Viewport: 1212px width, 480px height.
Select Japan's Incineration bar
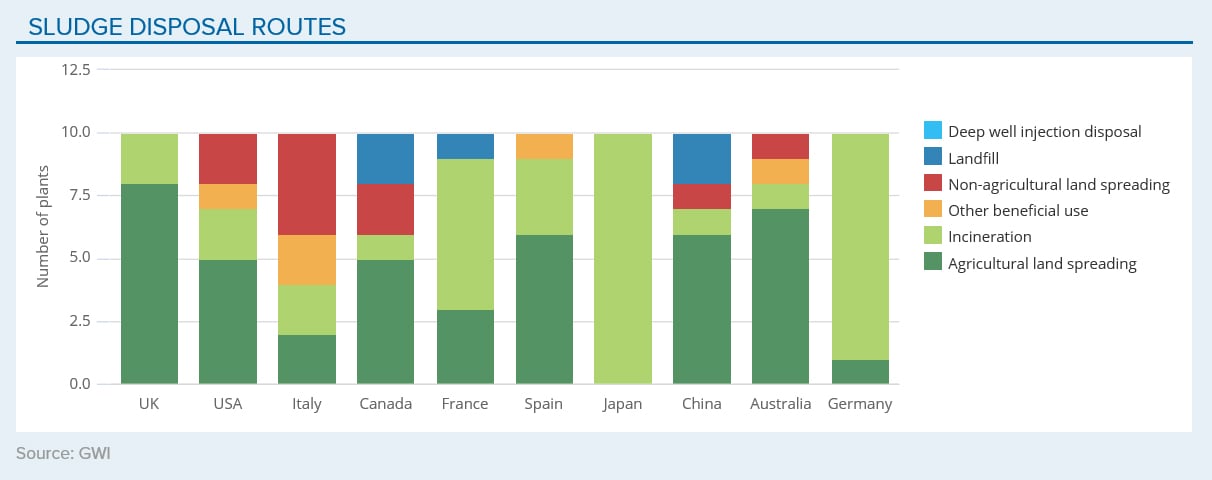tap(622, 258)
